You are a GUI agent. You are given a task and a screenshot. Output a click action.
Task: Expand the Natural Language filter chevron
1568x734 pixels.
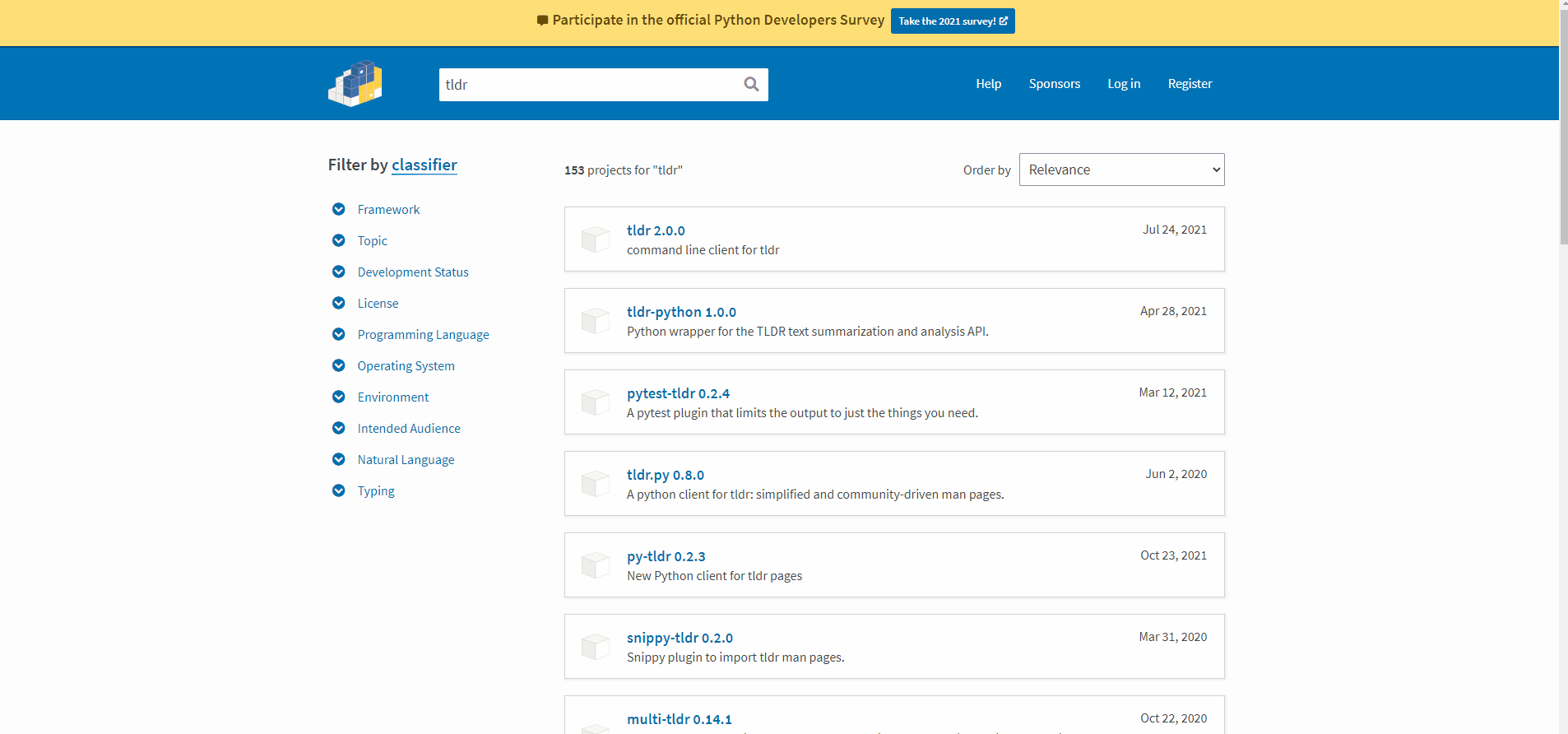[338, 459]
